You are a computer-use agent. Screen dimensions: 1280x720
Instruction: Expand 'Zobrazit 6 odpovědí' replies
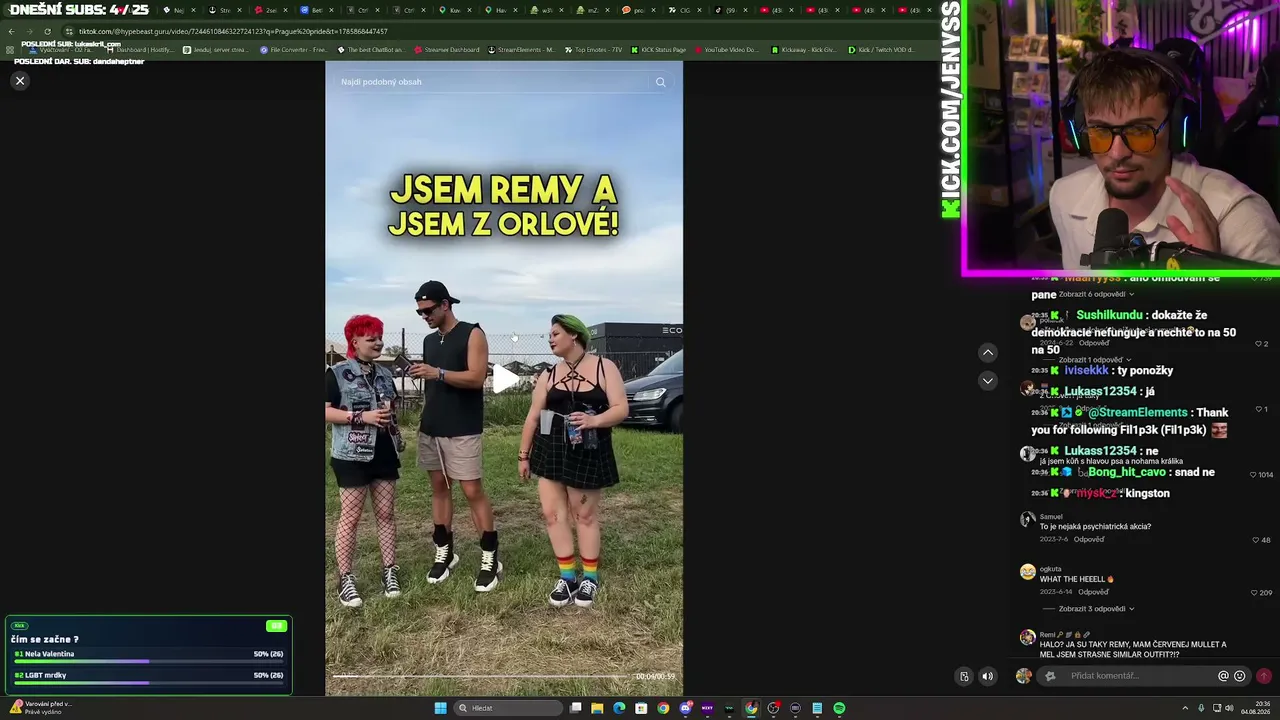point(1096,295)
